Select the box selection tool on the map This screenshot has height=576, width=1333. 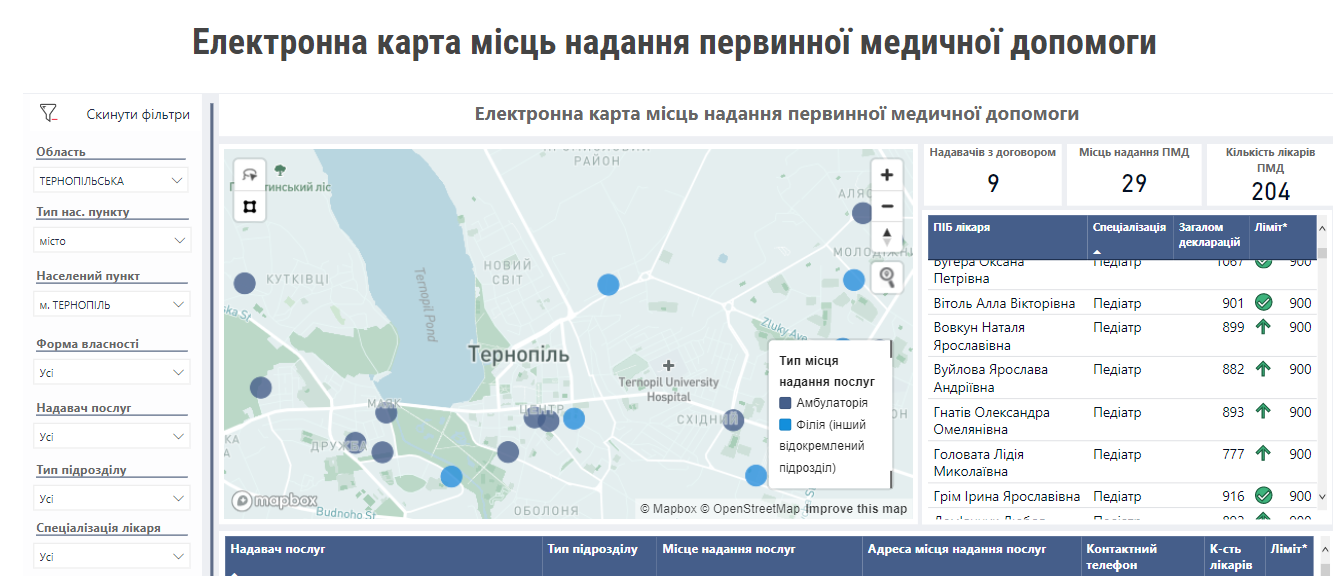click(x=248, y=206)
